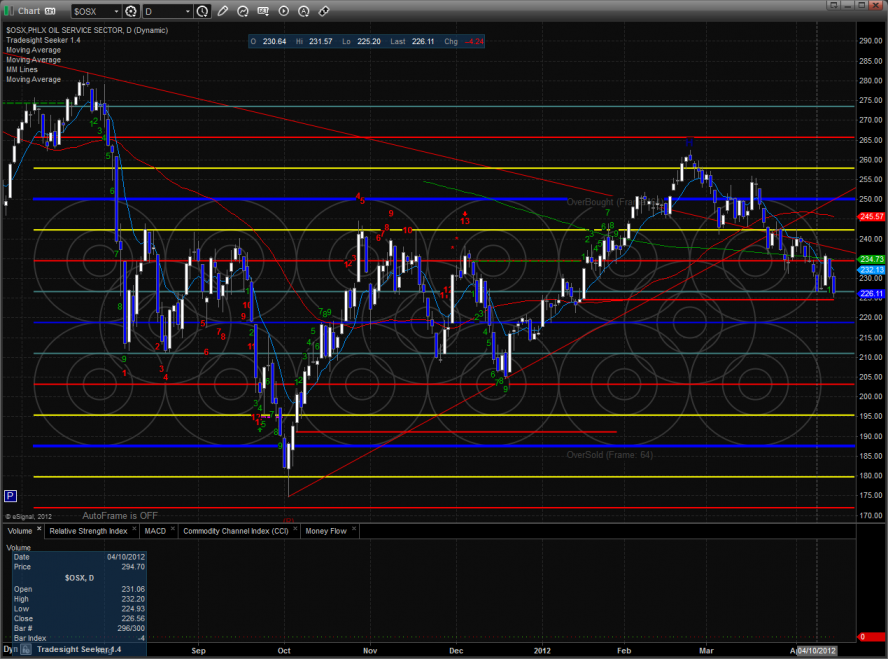The image size is (888, 659).
Task: Open the $OSX symbol dropdown
Action: pos(99,11)
